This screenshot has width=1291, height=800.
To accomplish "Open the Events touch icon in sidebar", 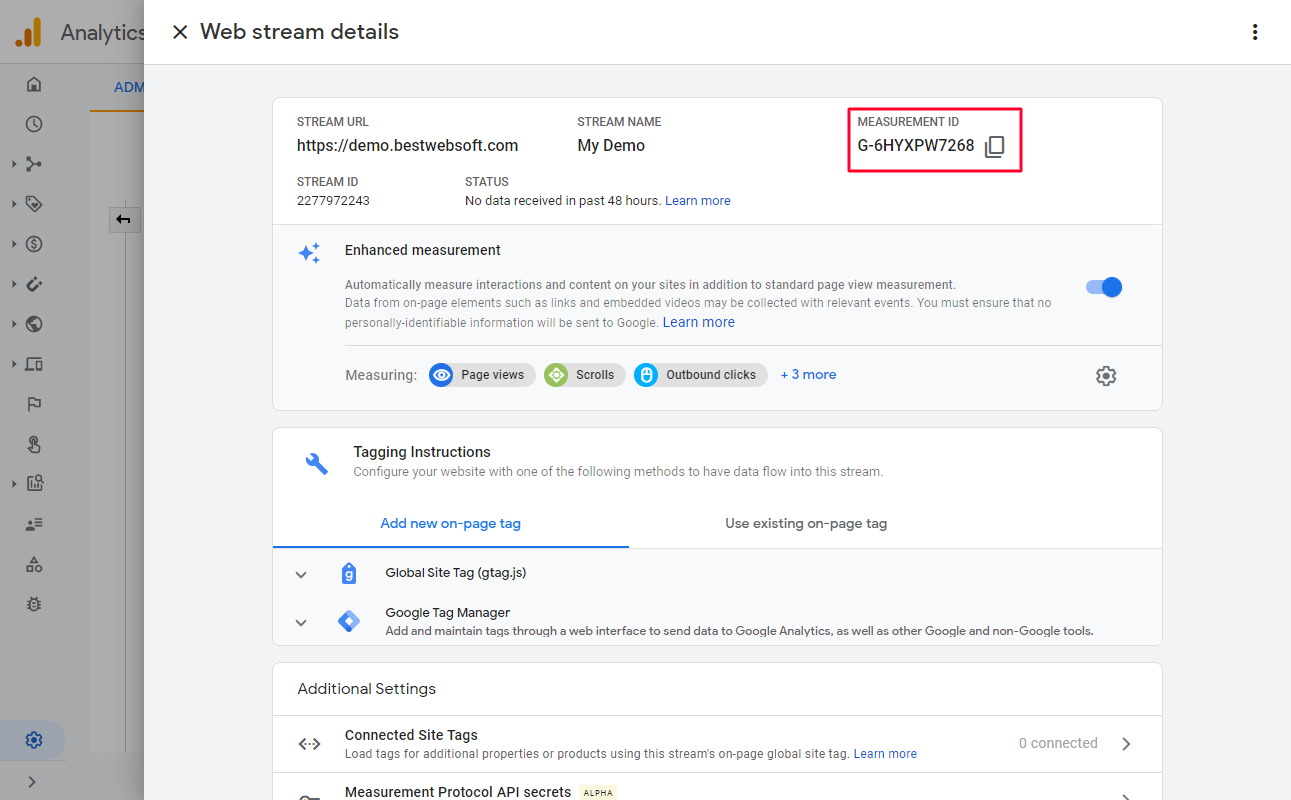I will coord(34,444).
